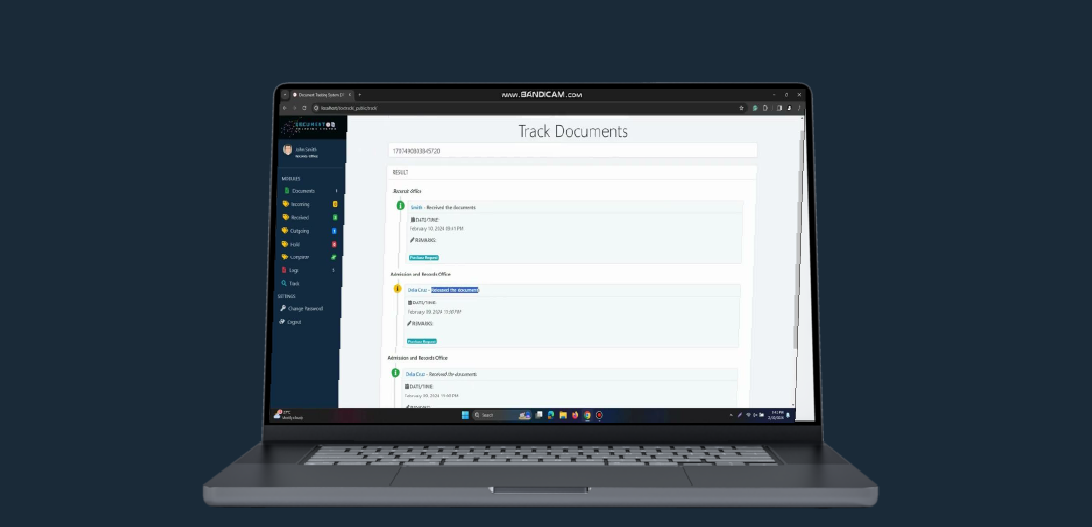Image resolution: width=1092 pixels, height=527 pixels.
Task: Click the Smith user link
Action: [416, 207]
